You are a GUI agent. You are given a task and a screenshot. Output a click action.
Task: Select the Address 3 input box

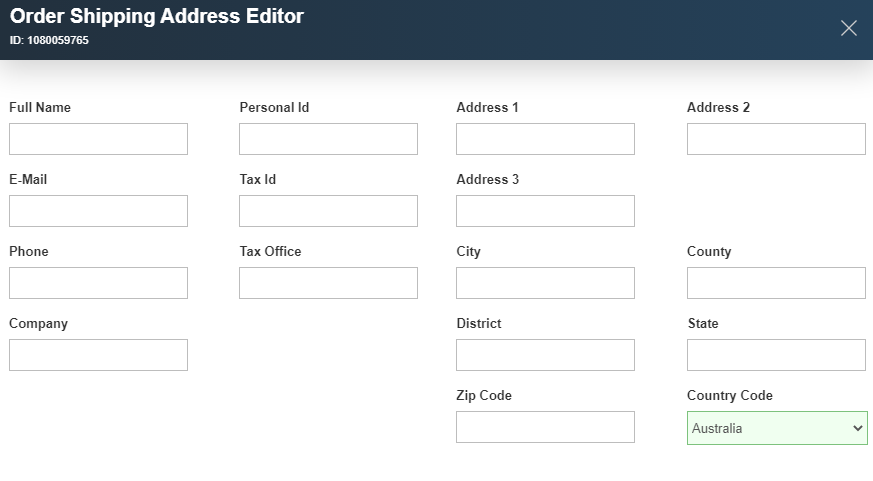point(545,211)
